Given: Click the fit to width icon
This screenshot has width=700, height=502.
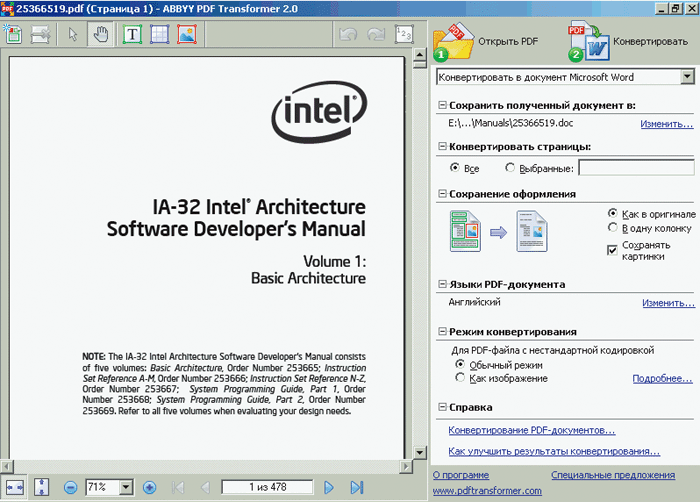Looking at the screenshot, I should pyautogui.click(x=15, y=487).
